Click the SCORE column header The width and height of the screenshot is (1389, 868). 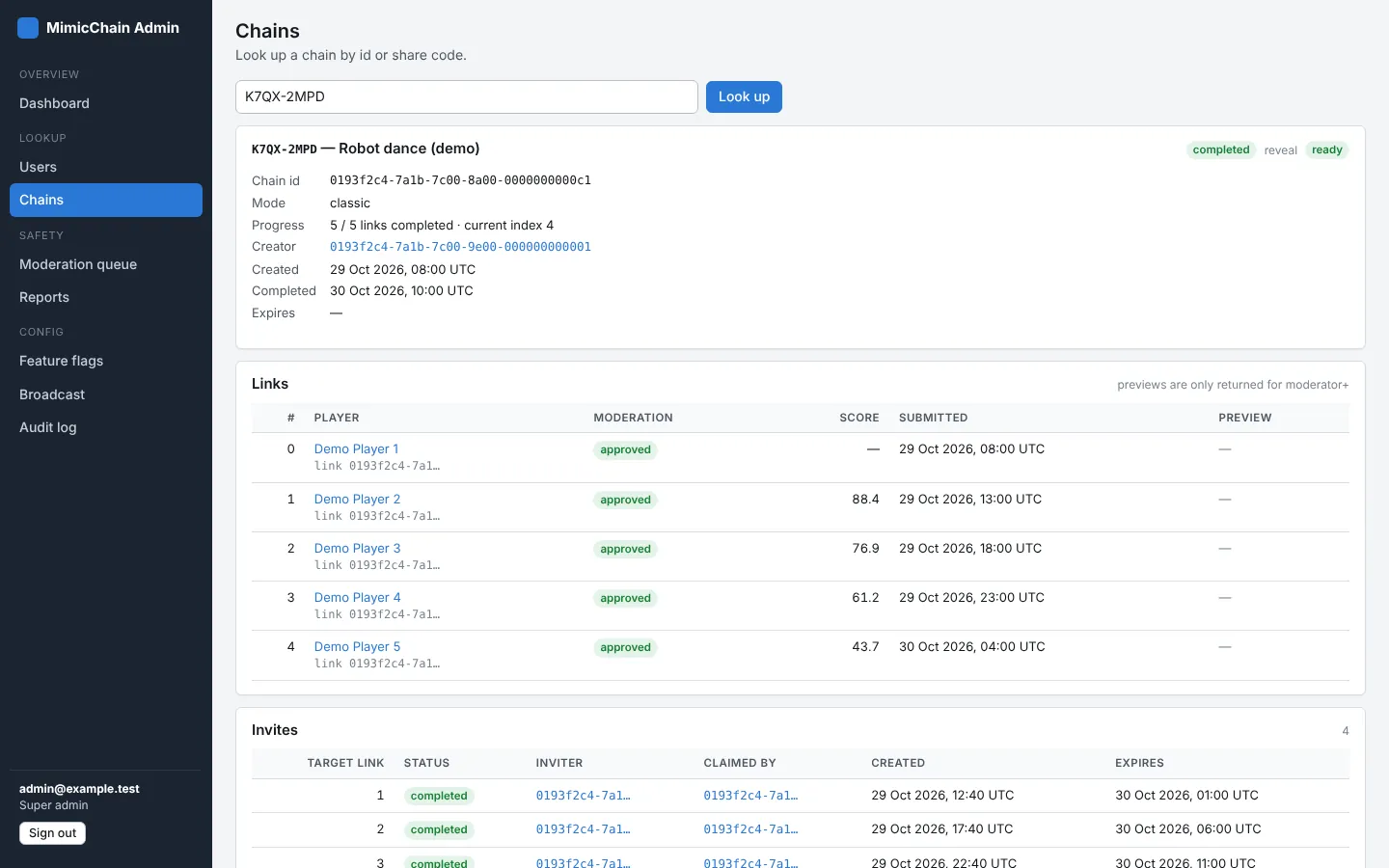(x=858, y=418)
